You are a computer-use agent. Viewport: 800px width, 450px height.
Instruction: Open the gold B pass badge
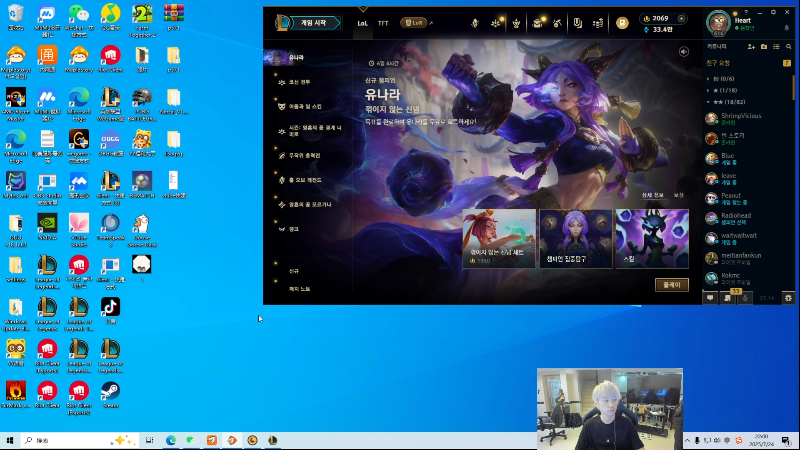[x=622, y=23]
